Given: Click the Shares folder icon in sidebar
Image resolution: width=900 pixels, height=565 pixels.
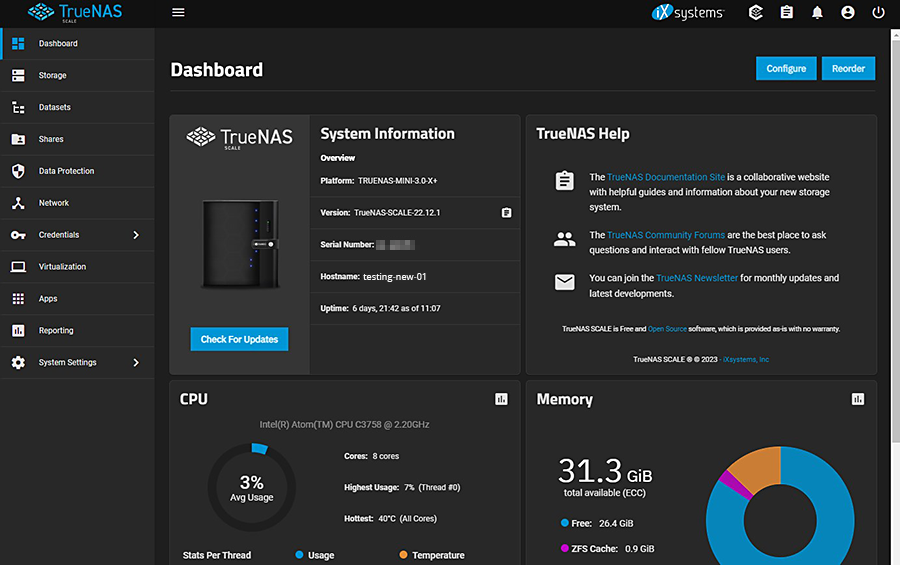Looking at the screenshot, I should click(18, 139).
